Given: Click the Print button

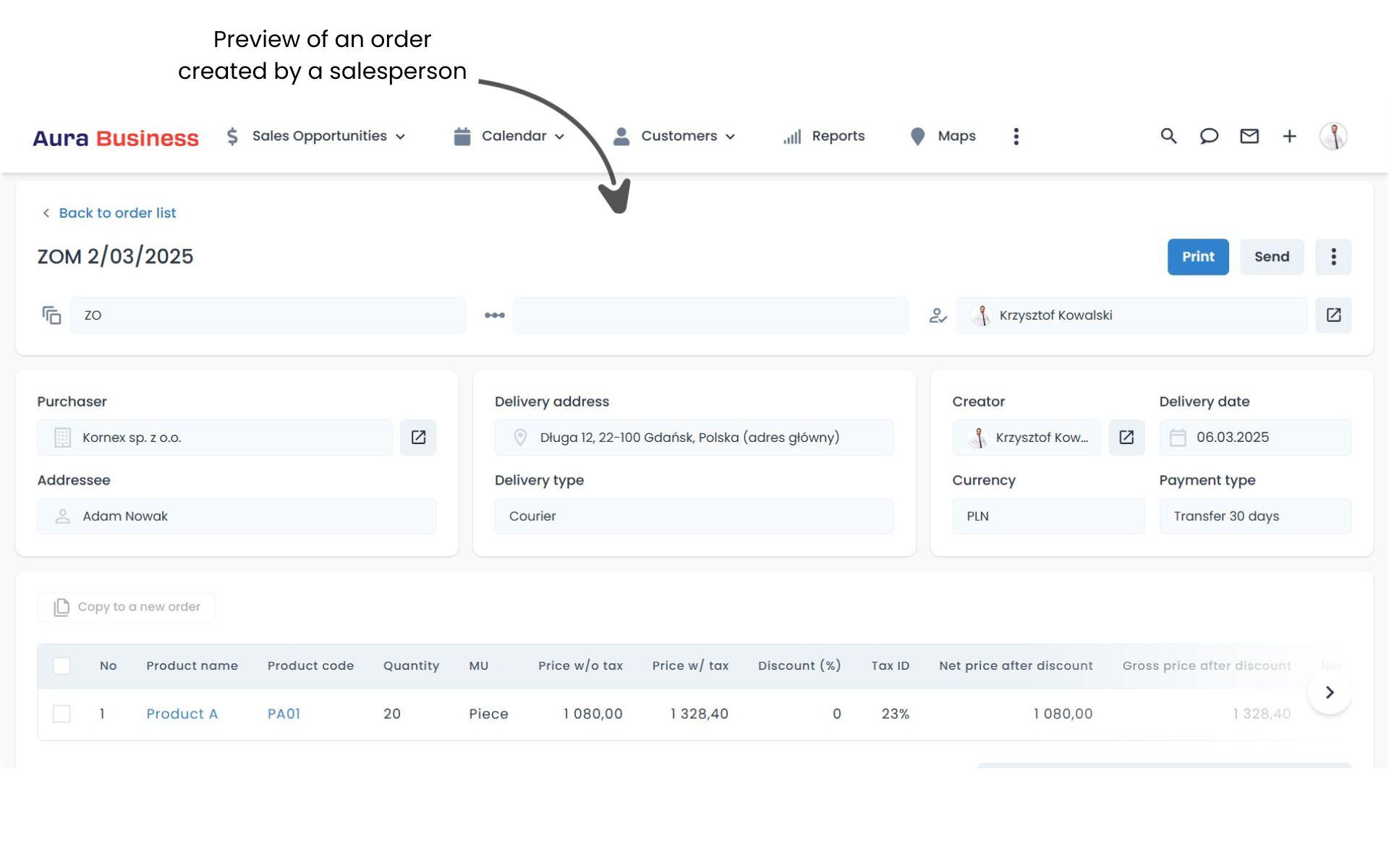Looking at the screenshot, I should point(1198,257).
